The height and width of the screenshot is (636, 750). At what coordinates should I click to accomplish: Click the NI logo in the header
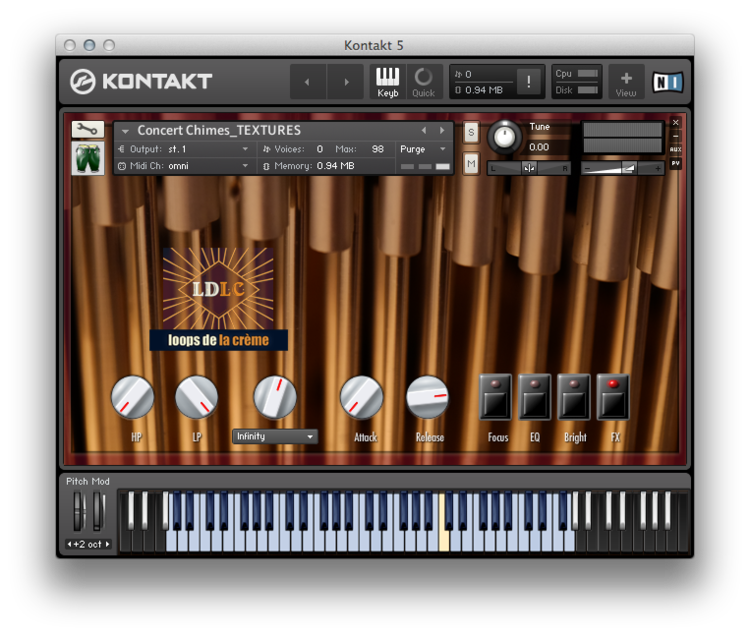pyautogui.click(x=667, y=82)
